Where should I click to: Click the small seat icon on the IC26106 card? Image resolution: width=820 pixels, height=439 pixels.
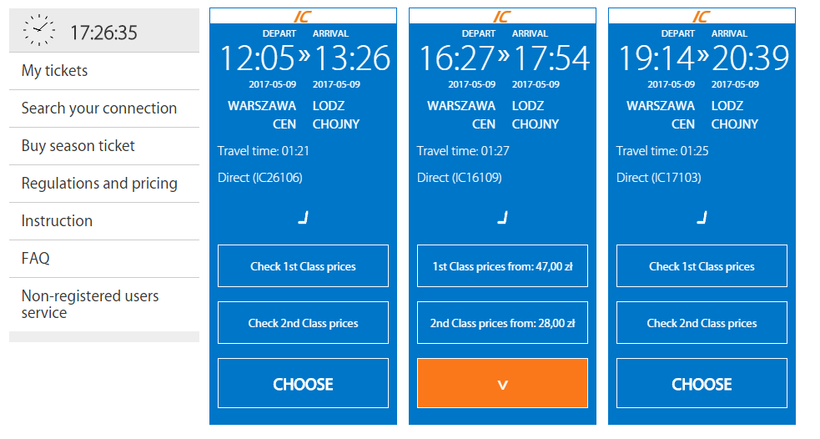point(303,216)
